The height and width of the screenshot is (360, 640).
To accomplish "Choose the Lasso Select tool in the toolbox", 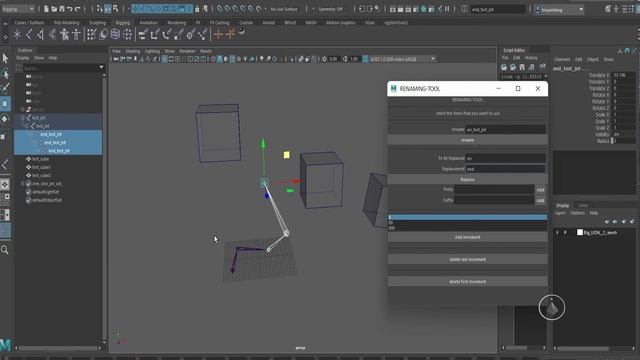I will (5, 74).
